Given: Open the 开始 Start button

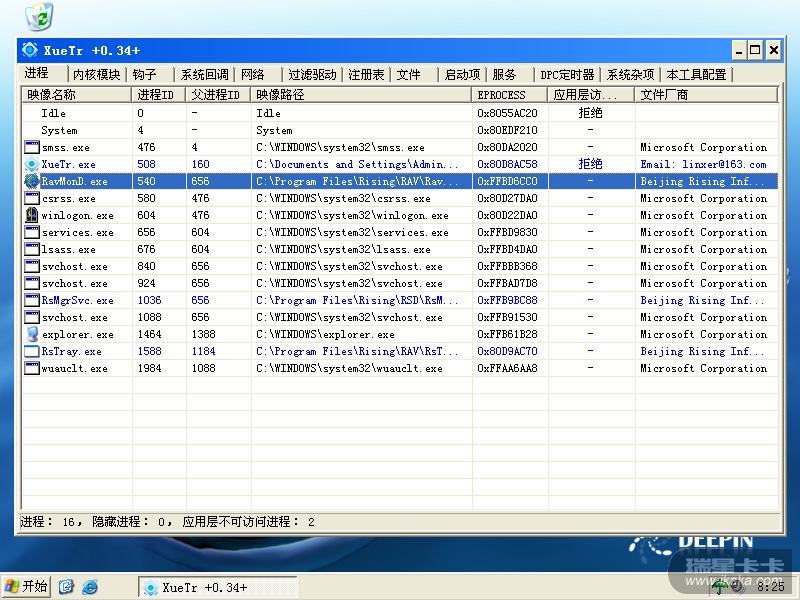Looking at the screenshot, I should (x=26, y=587).
